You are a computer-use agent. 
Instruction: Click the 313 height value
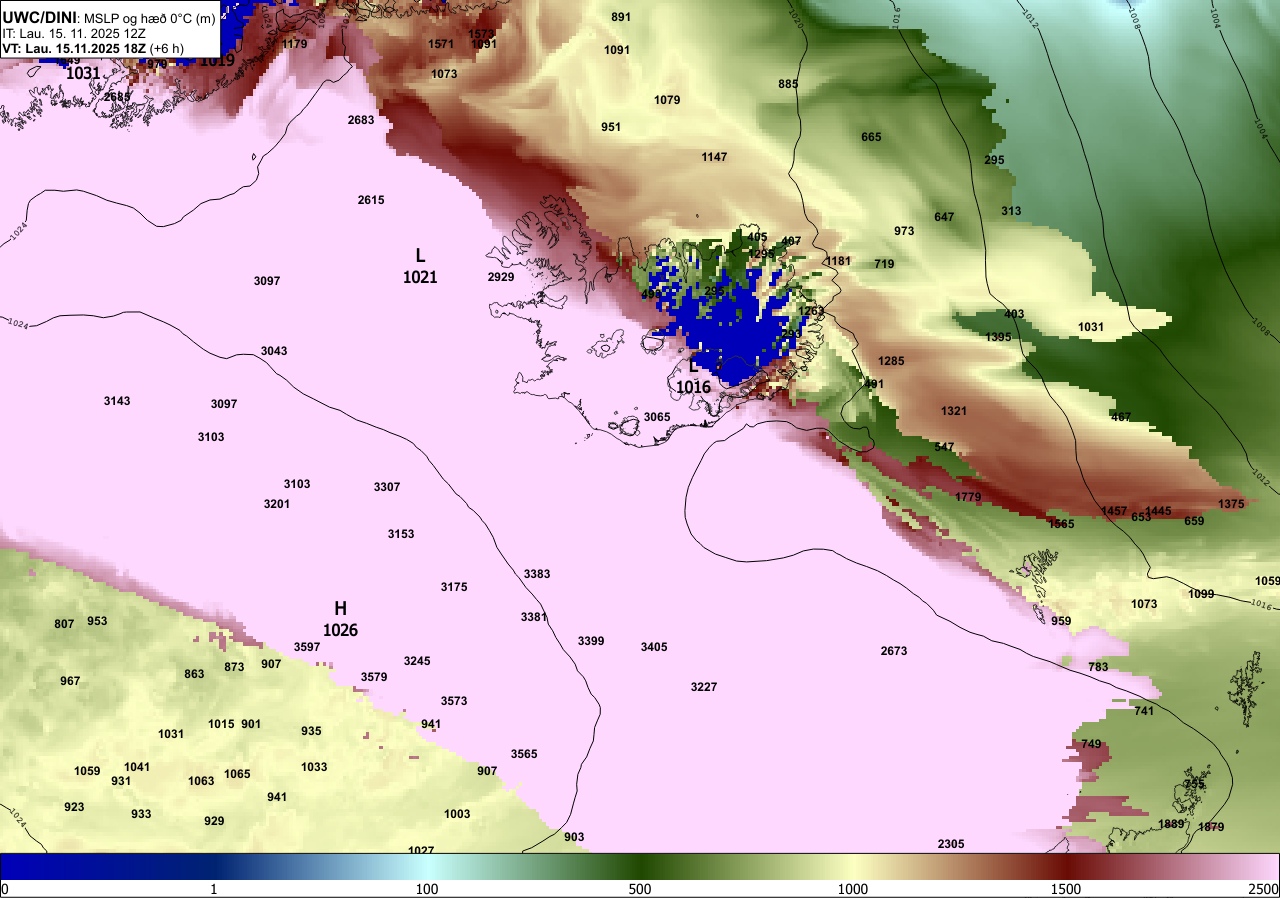[x=1011, y=211]
